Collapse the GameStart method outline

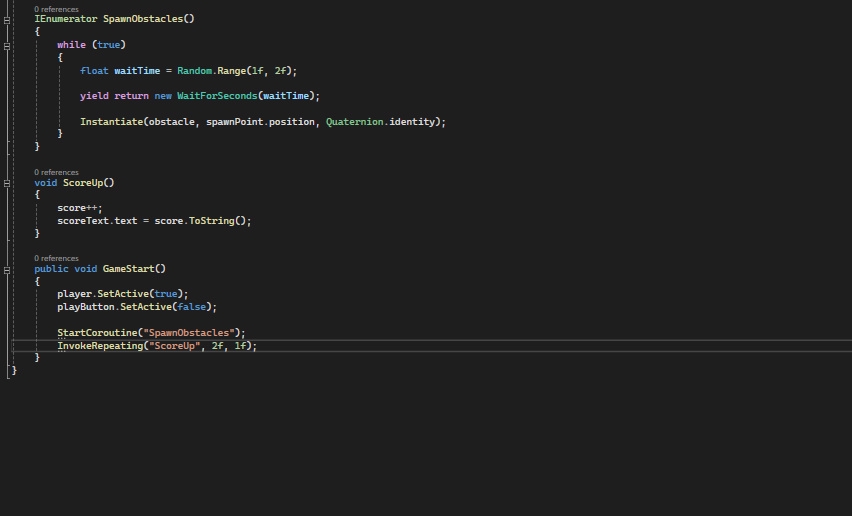coord(7,270)
